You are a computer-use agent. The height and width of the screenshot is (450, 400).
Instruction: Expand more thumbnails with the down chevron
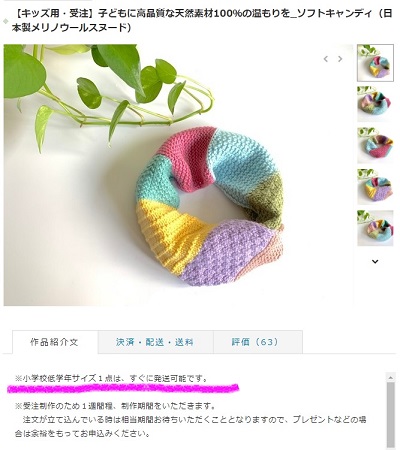375,261
